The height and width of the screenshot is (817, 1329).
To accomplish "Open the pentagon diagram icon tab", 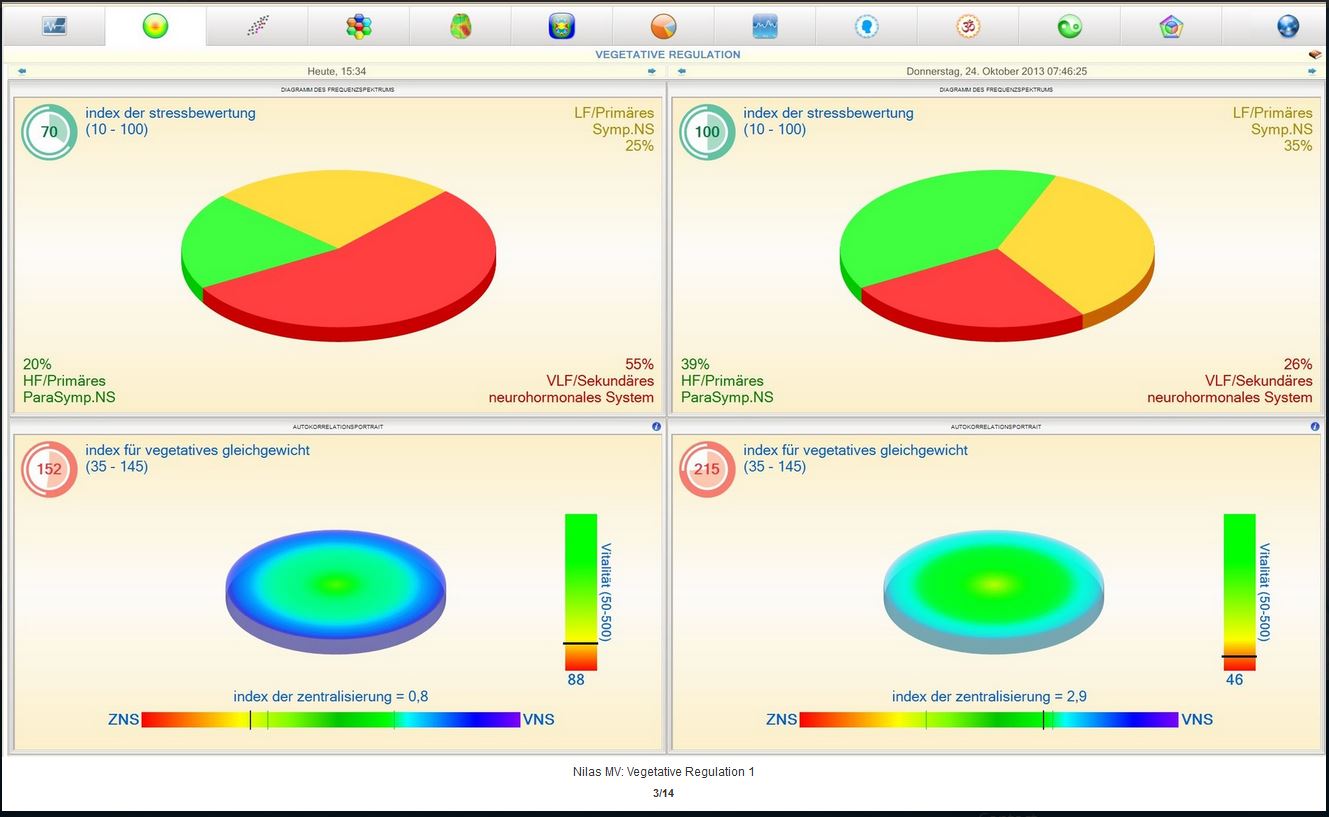I will 1171,26.
